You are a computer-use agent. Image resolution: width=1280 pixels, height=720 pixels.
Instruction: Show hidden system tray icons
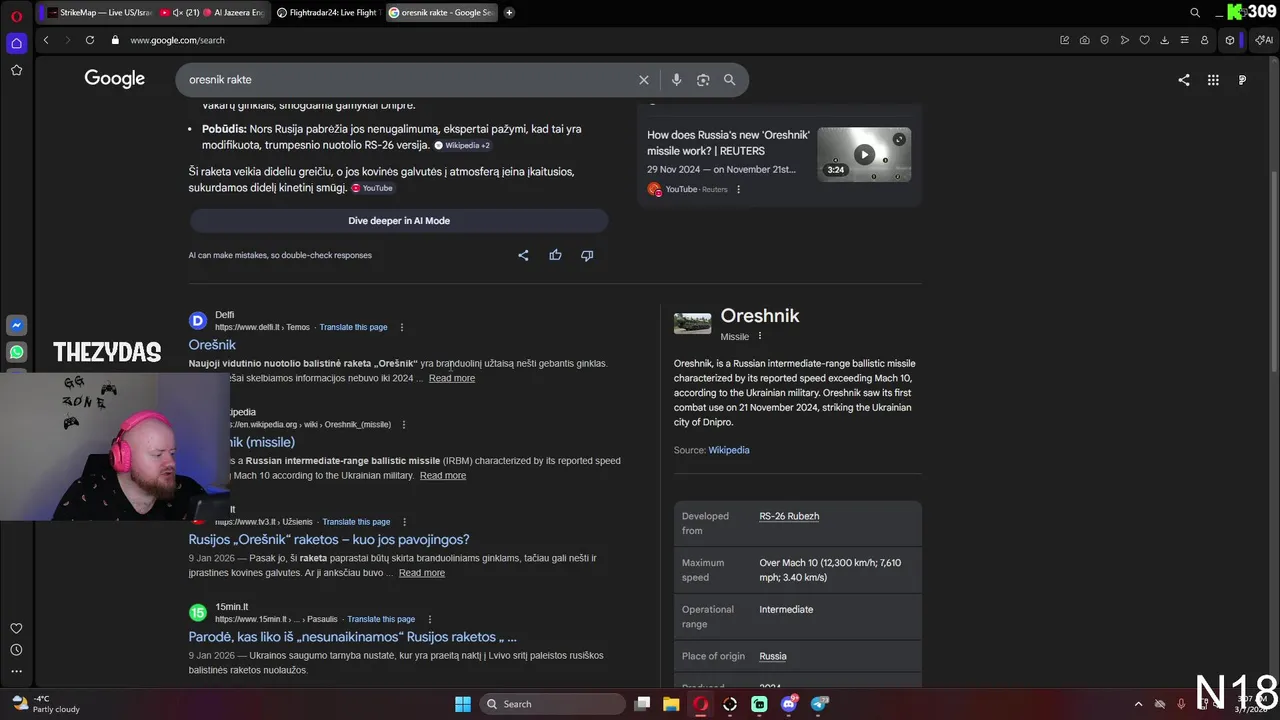(1138, 704)
